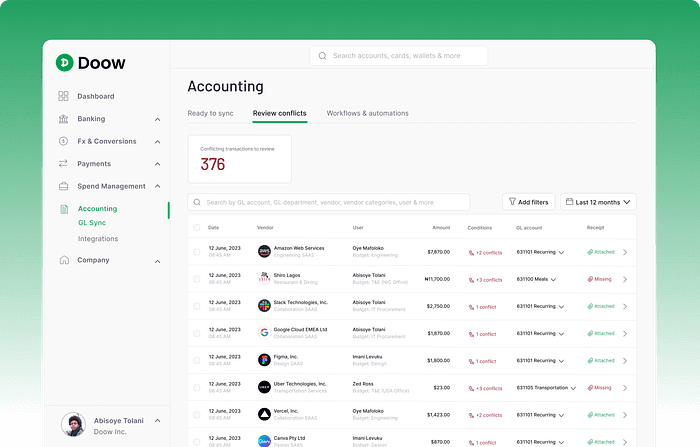Click the Doow logo icon

[64, 63]
